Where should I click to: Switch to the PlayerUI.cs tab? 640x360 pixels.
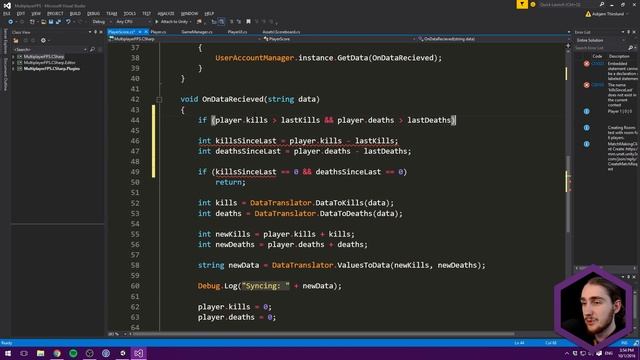(237, 32)
